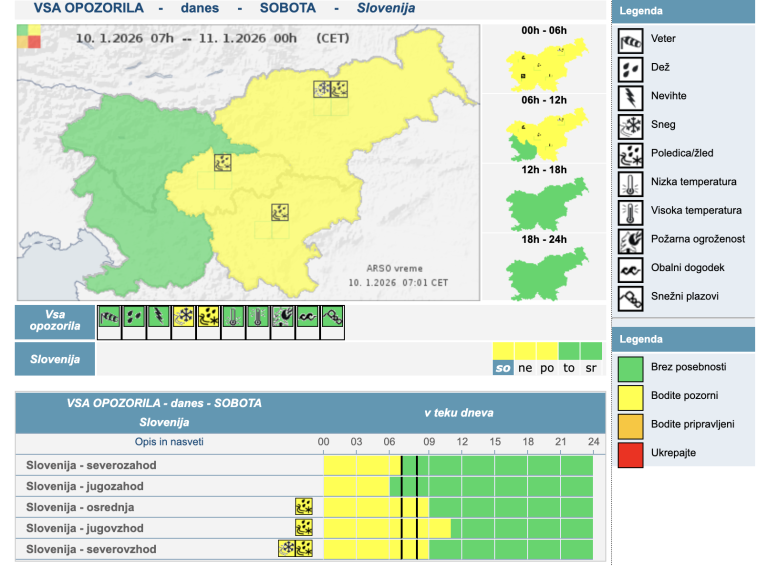The image size is (768, 566).
Task: Select the yellow snow (Sneg) warning icon
Action: tap(184, 318)
